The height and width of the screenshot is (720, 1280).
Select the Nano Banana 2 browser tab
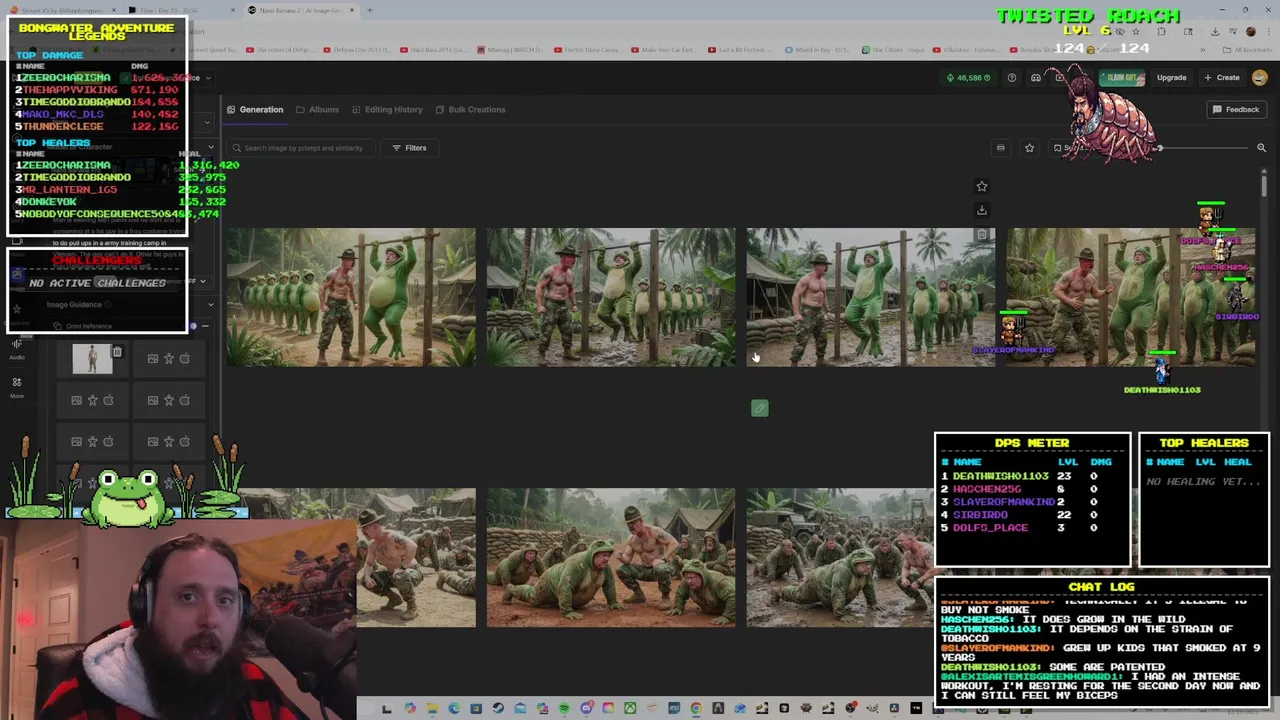click(300, 10)
